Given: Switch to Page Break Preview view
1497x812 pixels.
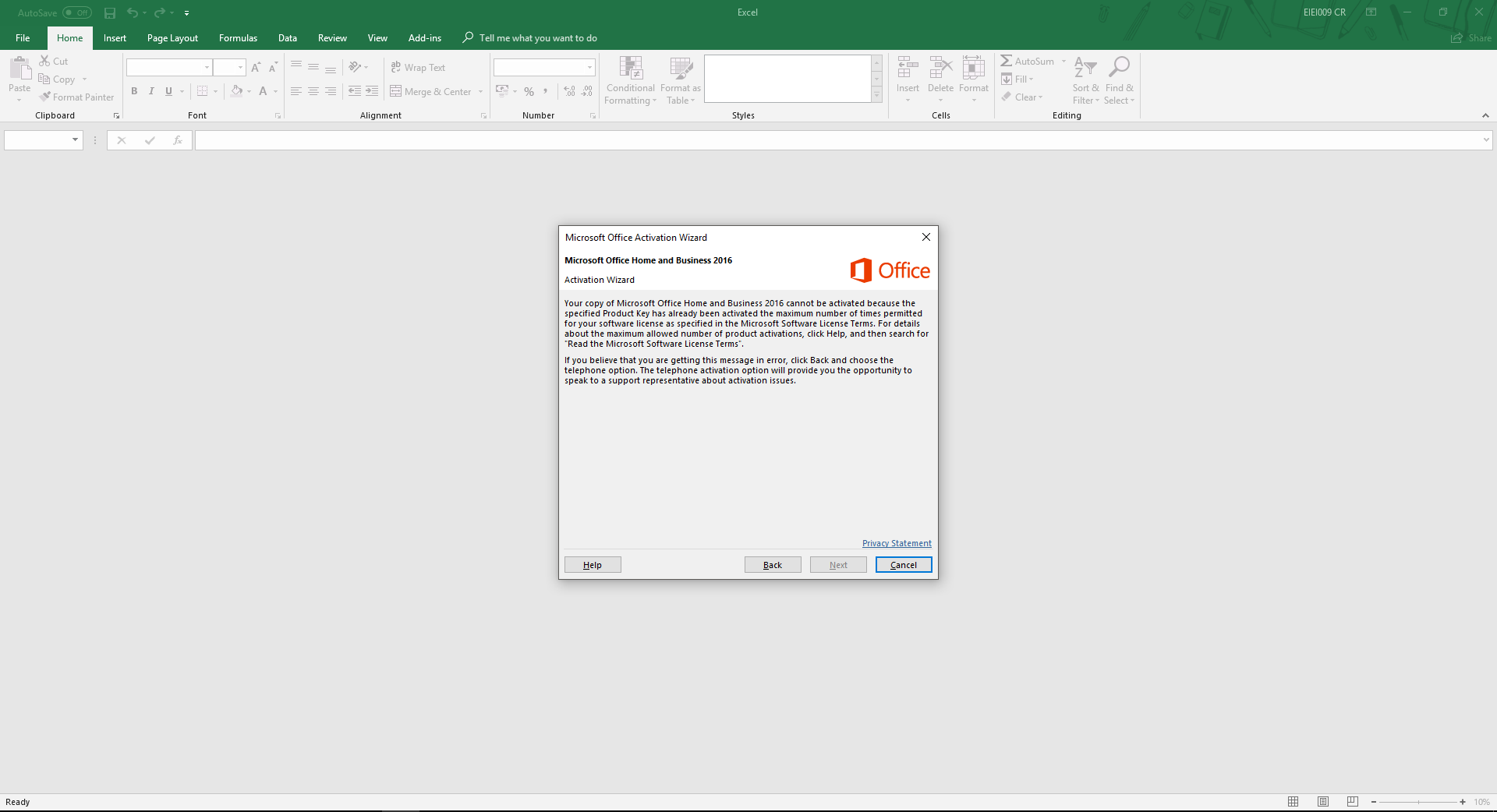Looking at the screenshot, I should [1352, 802].
